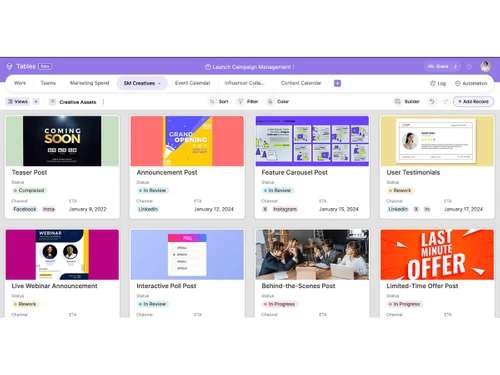Click the Interactive Poll Post title
Viewport: 500px width, 375px height.
(x=166, y=286)
